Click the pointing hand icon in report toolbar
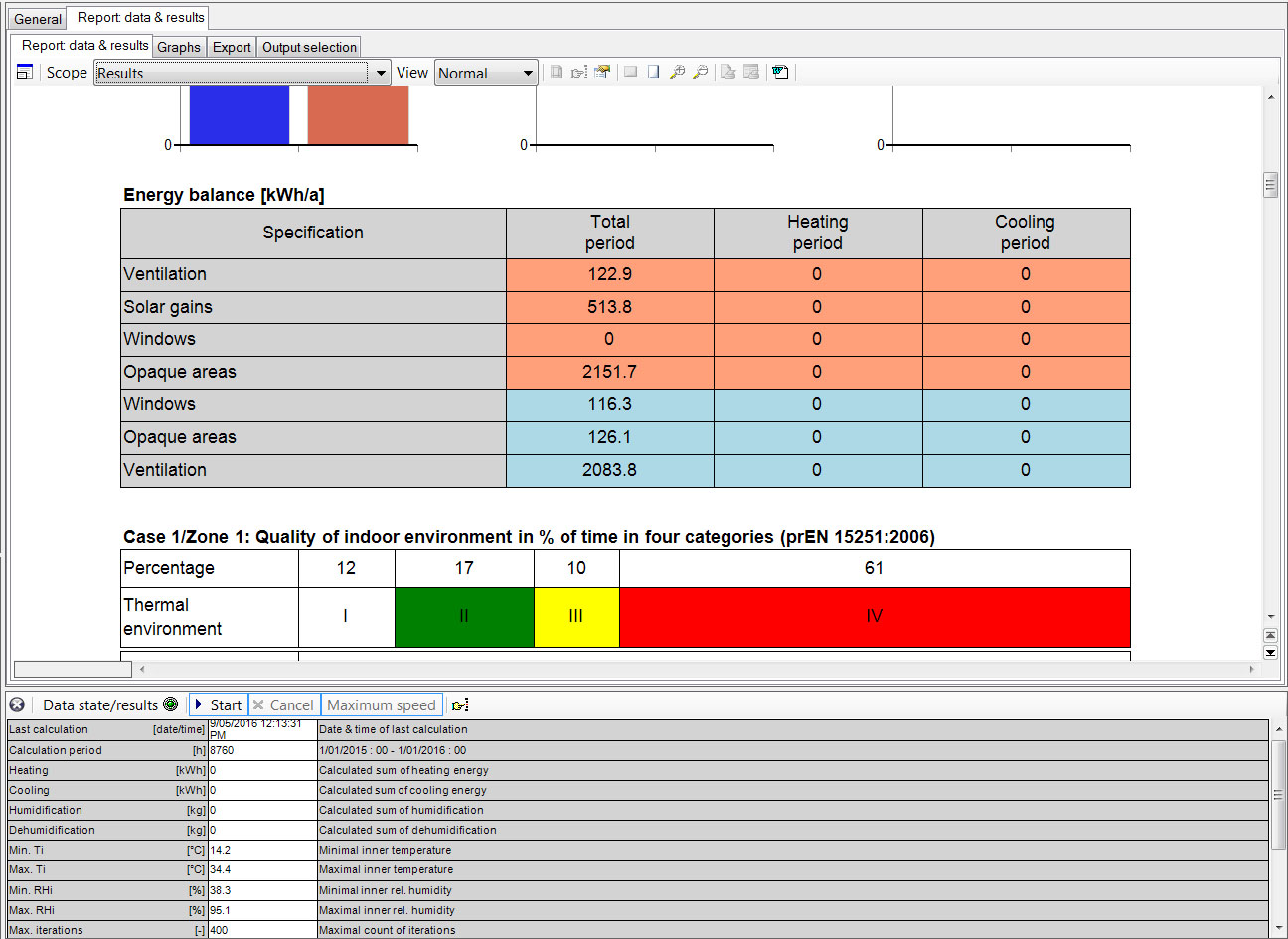The height and width of the screenshot is (939, 1288). (x=578, y=73)
